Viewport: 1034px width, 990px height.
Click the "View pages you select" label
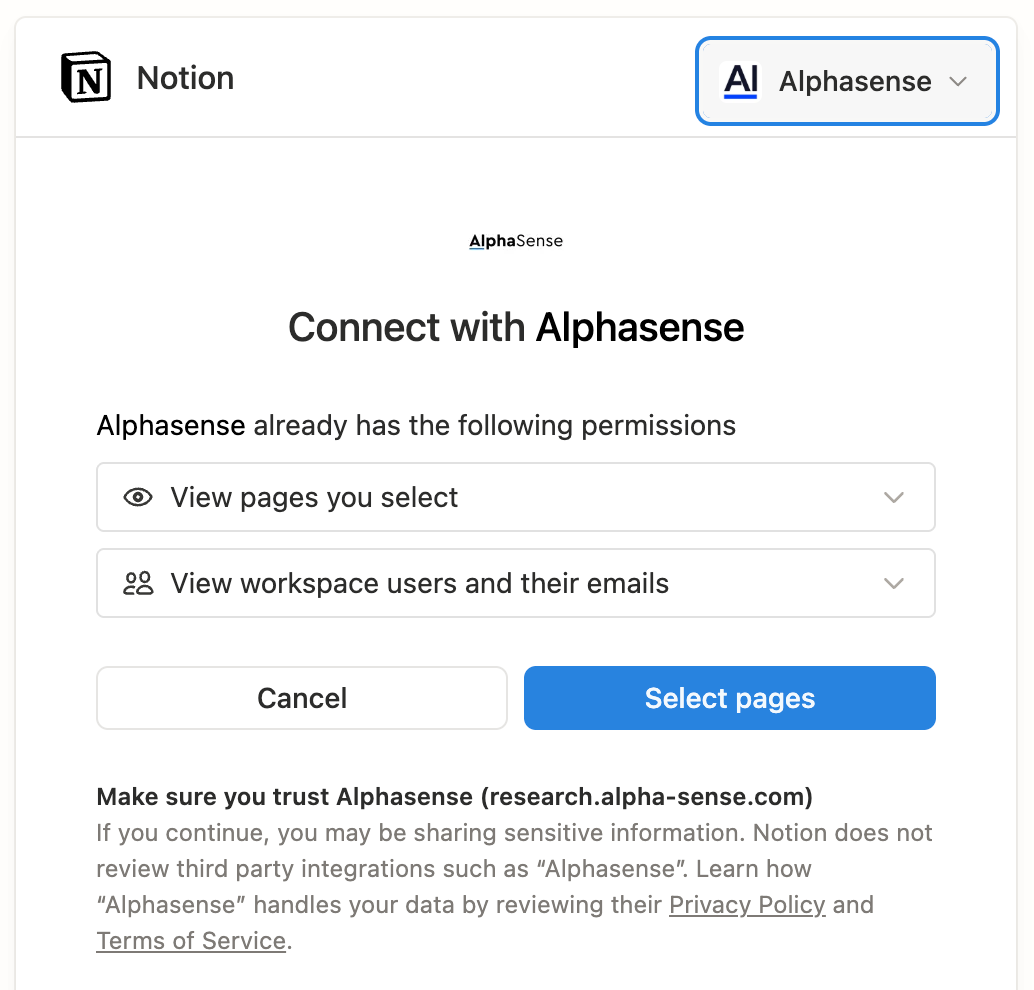[x=314, y=497]
